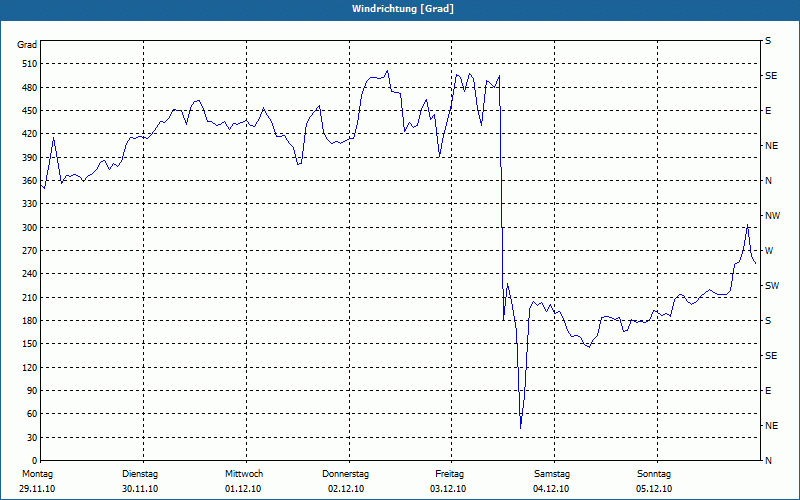This screenshot has width=800, height=500.
Task: Click the "NW" compass label
Action: click(x=772, y=216)
